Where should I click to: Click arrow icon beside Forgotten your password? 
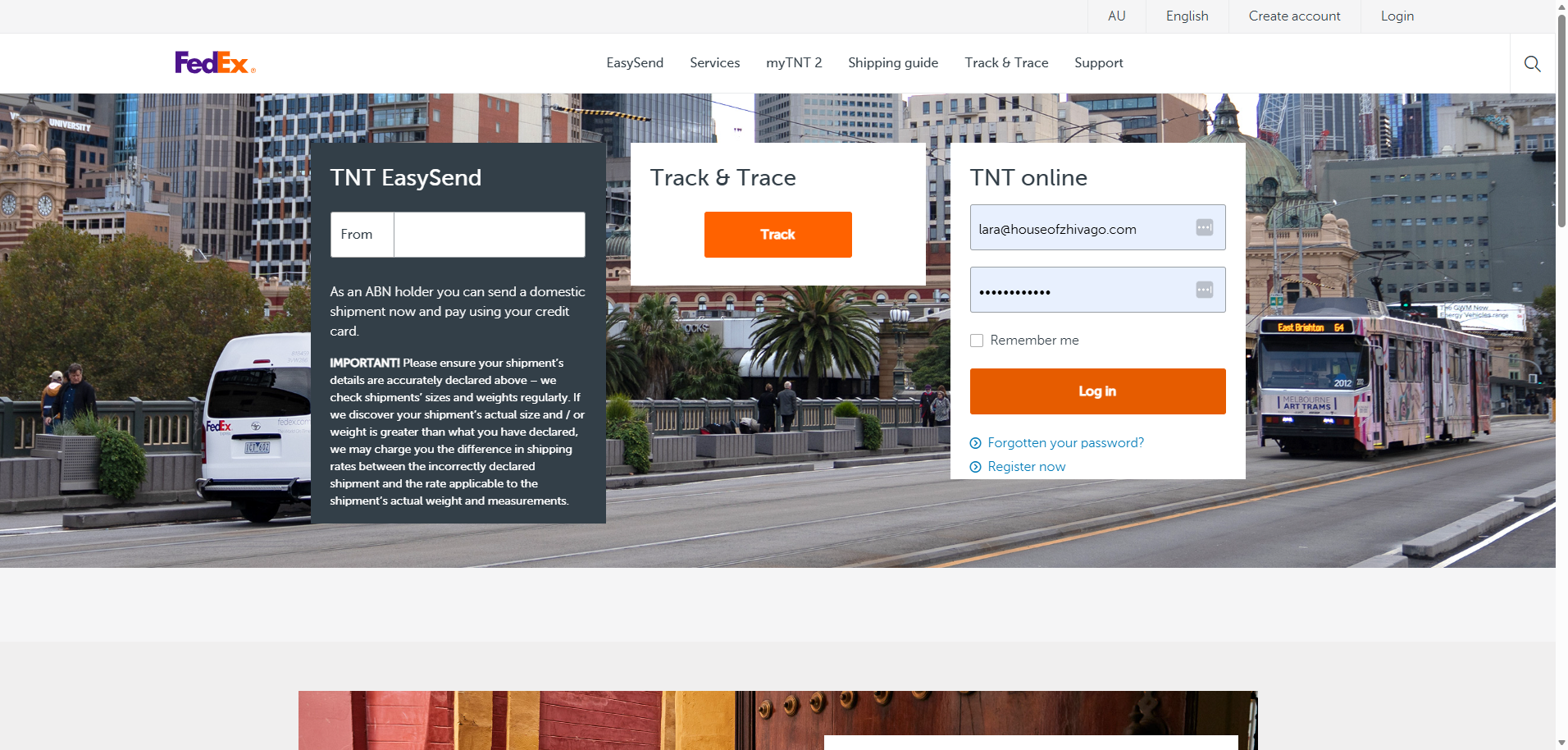click(x=975, y=443)
